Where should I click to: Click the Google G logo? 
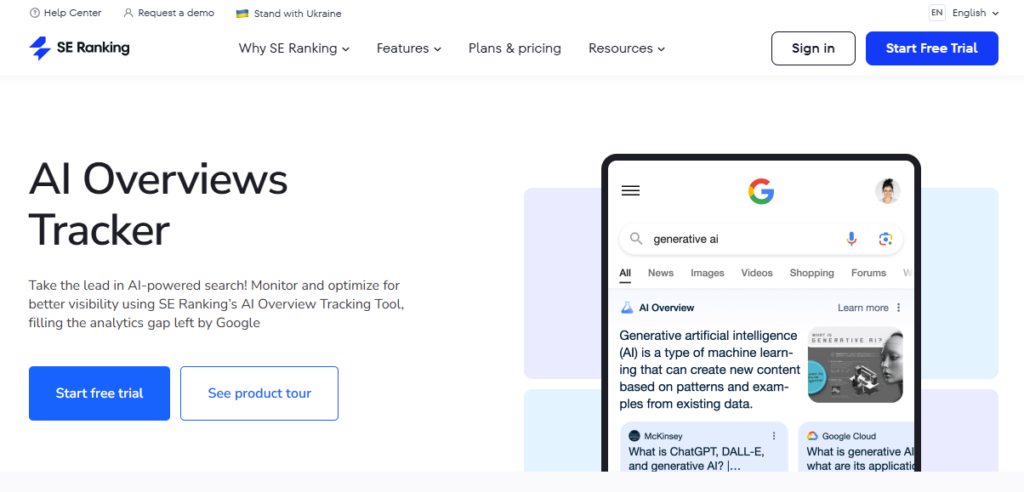click(x=761, y=191)
